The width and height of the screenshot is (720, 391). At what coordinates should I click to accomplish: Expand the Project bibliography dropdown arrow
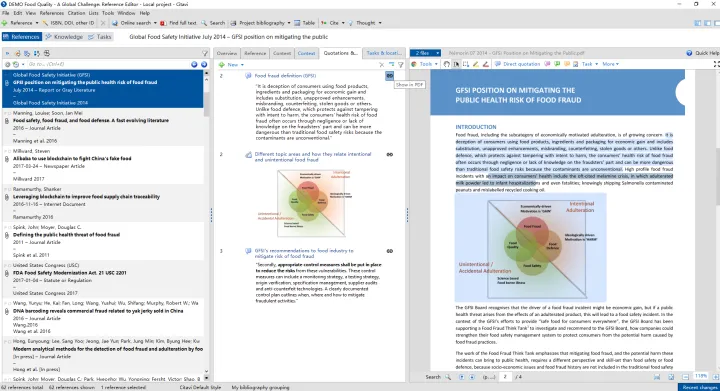point(289,22)
